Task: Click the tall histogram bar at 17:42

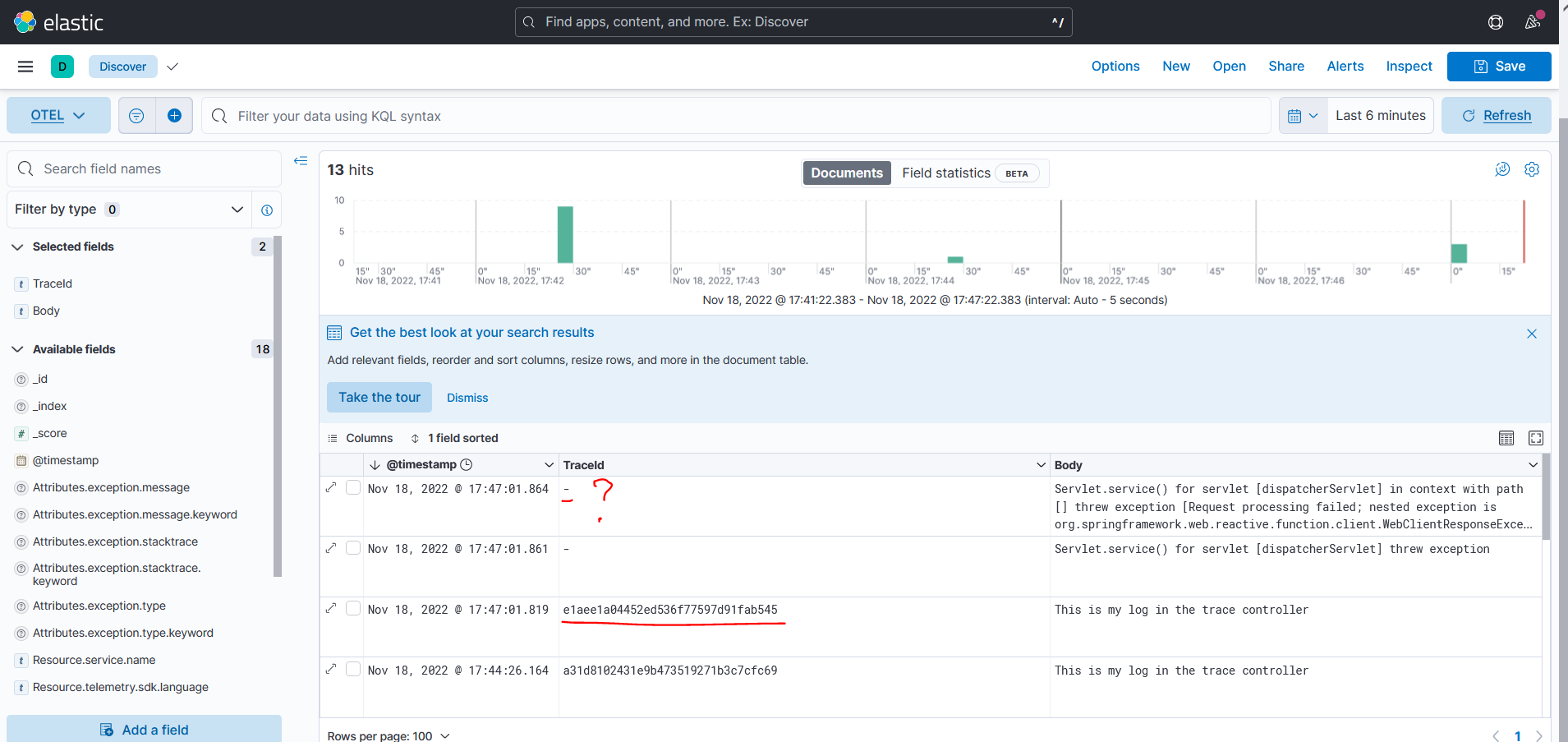Action: click(565, 234)
